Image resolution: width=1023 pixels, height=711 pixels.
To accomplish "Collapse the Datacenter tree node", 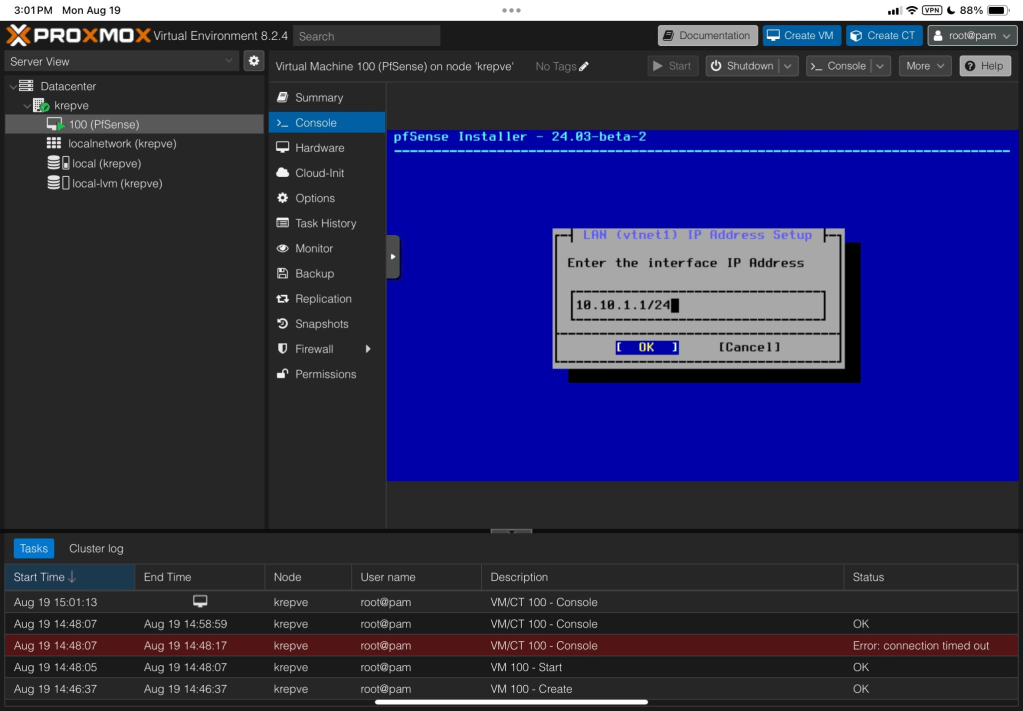I will tap(12, 87).
